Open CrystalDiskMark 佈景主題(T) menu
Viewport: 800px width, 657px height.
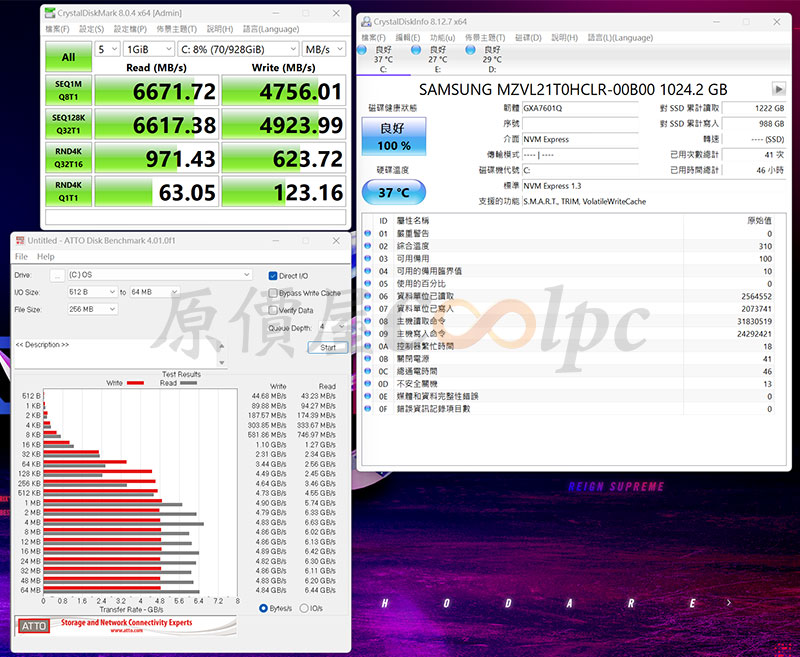177,29
